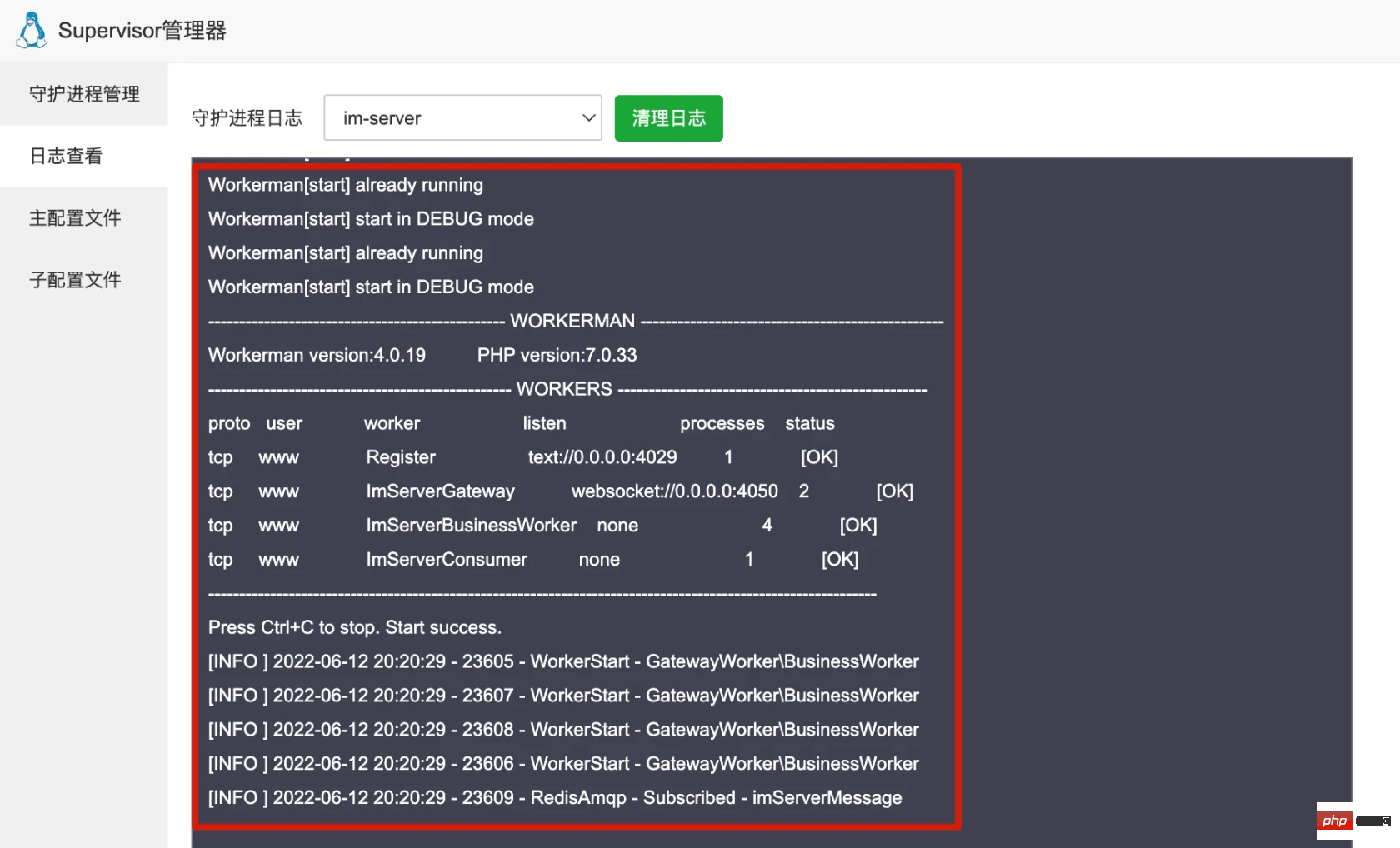Click the green 清理日志 button
Viewport: 1400px width, 848px height.
668,118
